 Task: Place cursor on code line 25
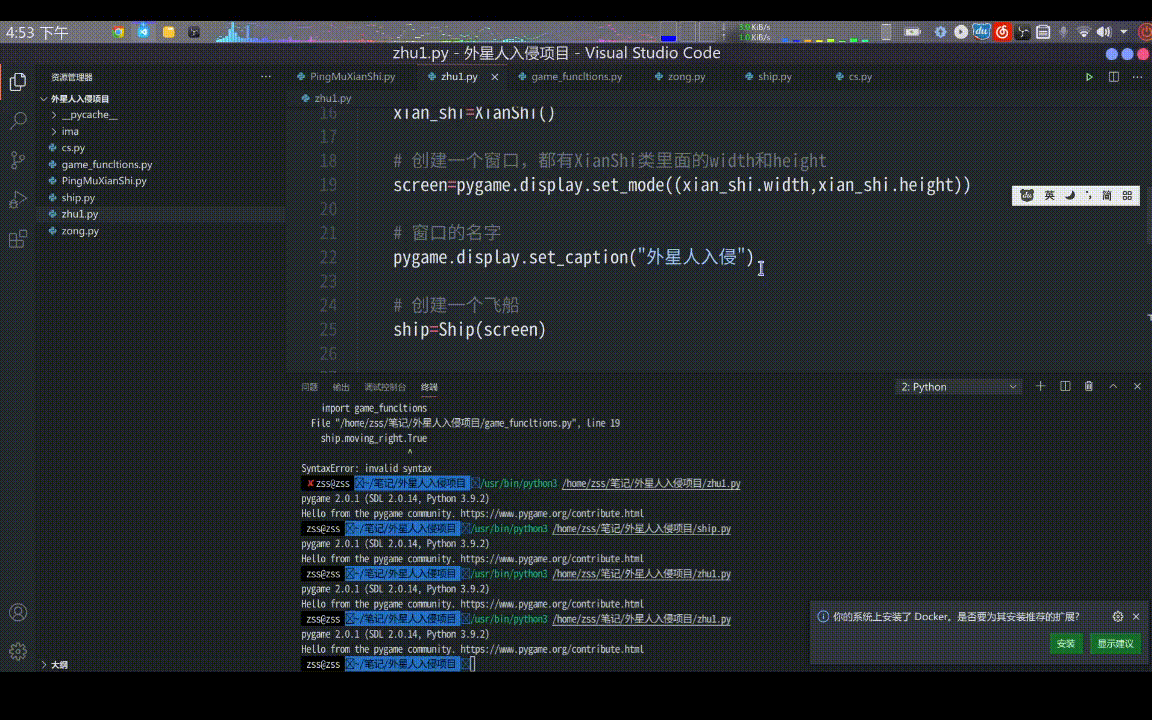469,329
